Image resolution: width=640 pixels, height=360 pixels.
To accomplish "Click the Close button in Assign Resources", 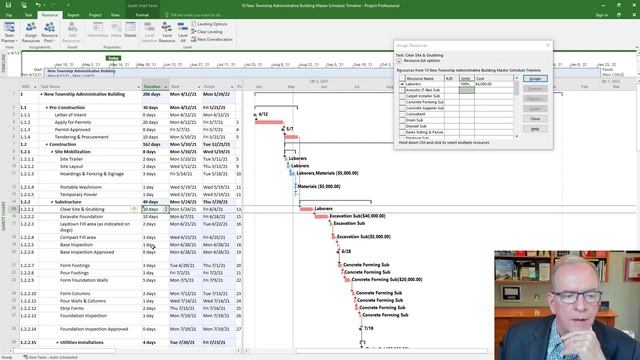I will click(x=535, y=119).
